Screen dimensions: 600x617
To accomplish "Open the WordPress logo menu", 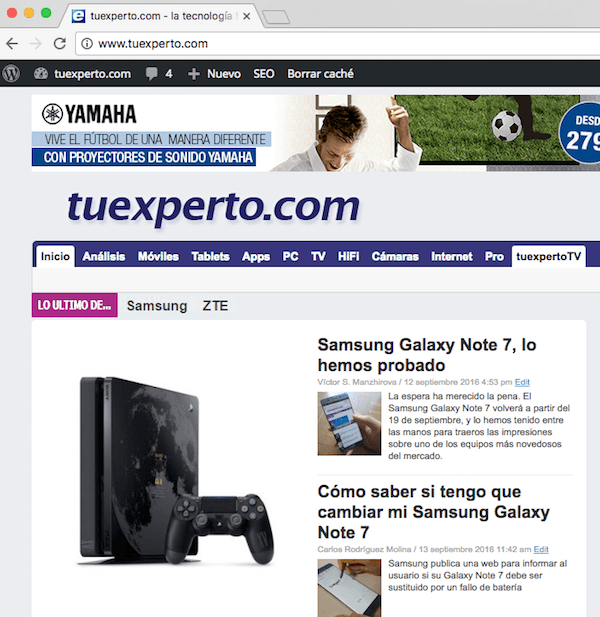I will (11, 74).
